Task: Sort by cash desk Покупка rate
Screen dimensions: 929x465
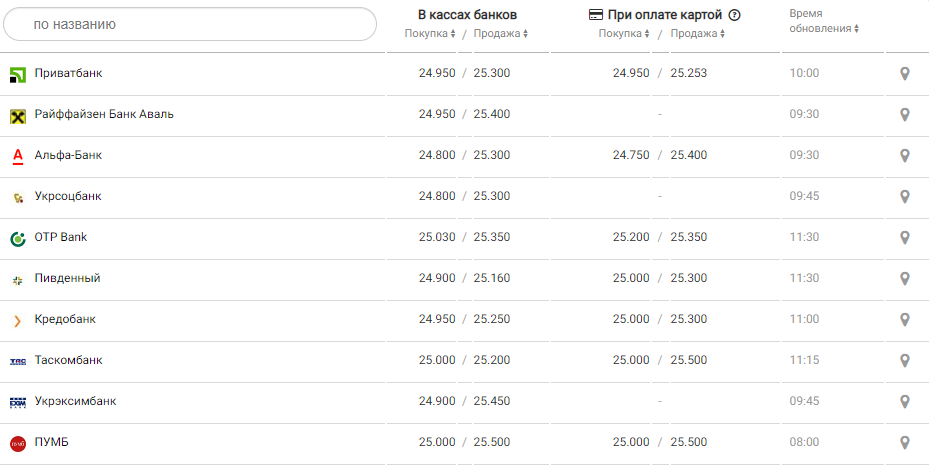Action: click(430, 34)
